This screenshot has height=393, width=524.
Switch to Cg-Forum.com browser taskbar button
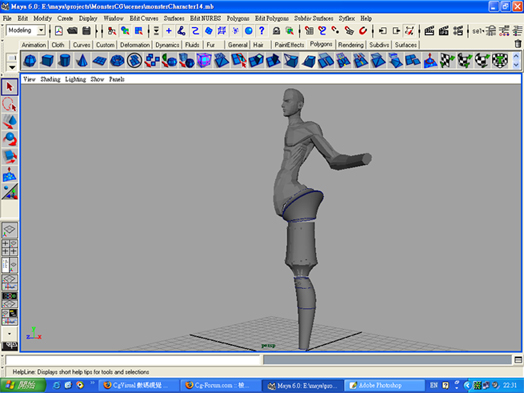pyautogui.click(x=220, y=385)
